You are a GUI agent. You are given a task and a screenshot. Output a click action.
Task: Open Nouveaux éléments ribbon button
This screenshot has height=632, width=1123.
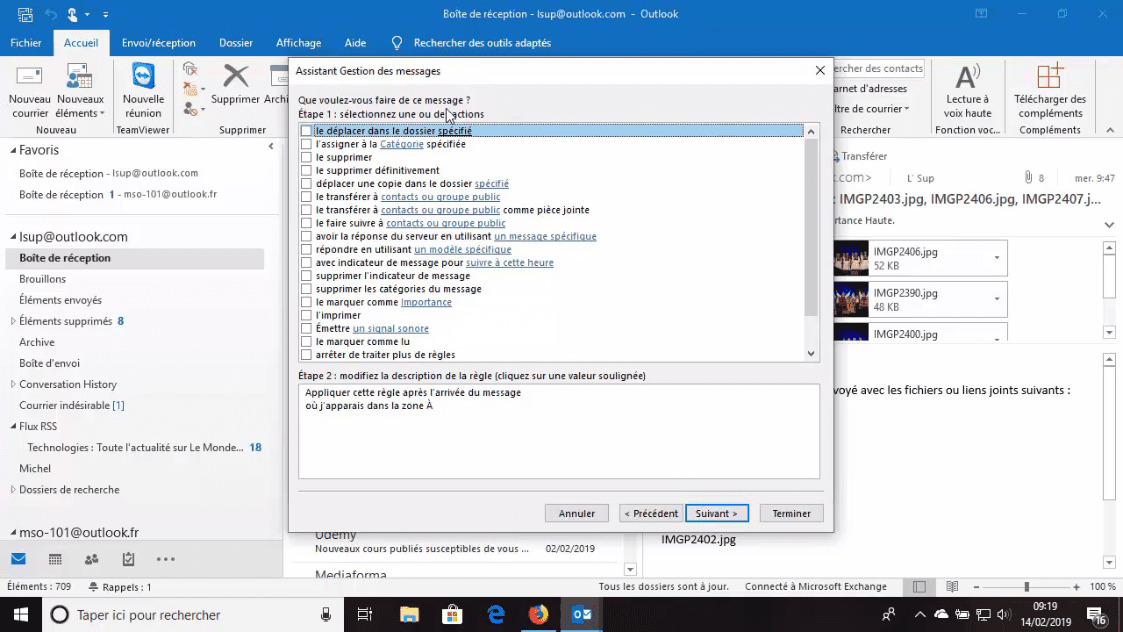tap(79, 92)
